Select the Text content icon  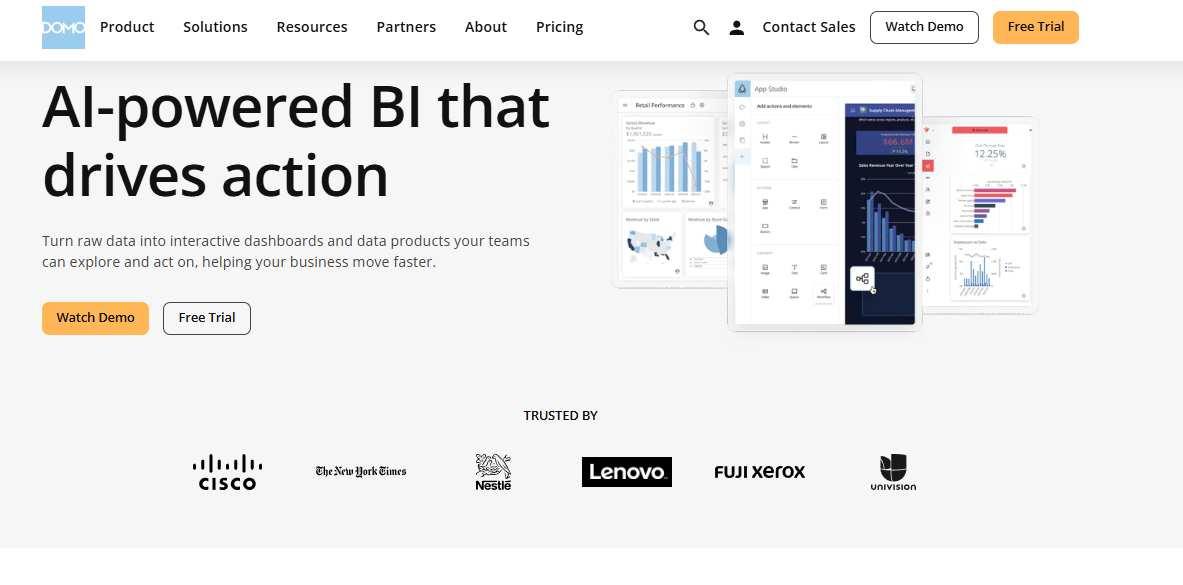pos(794,267)
